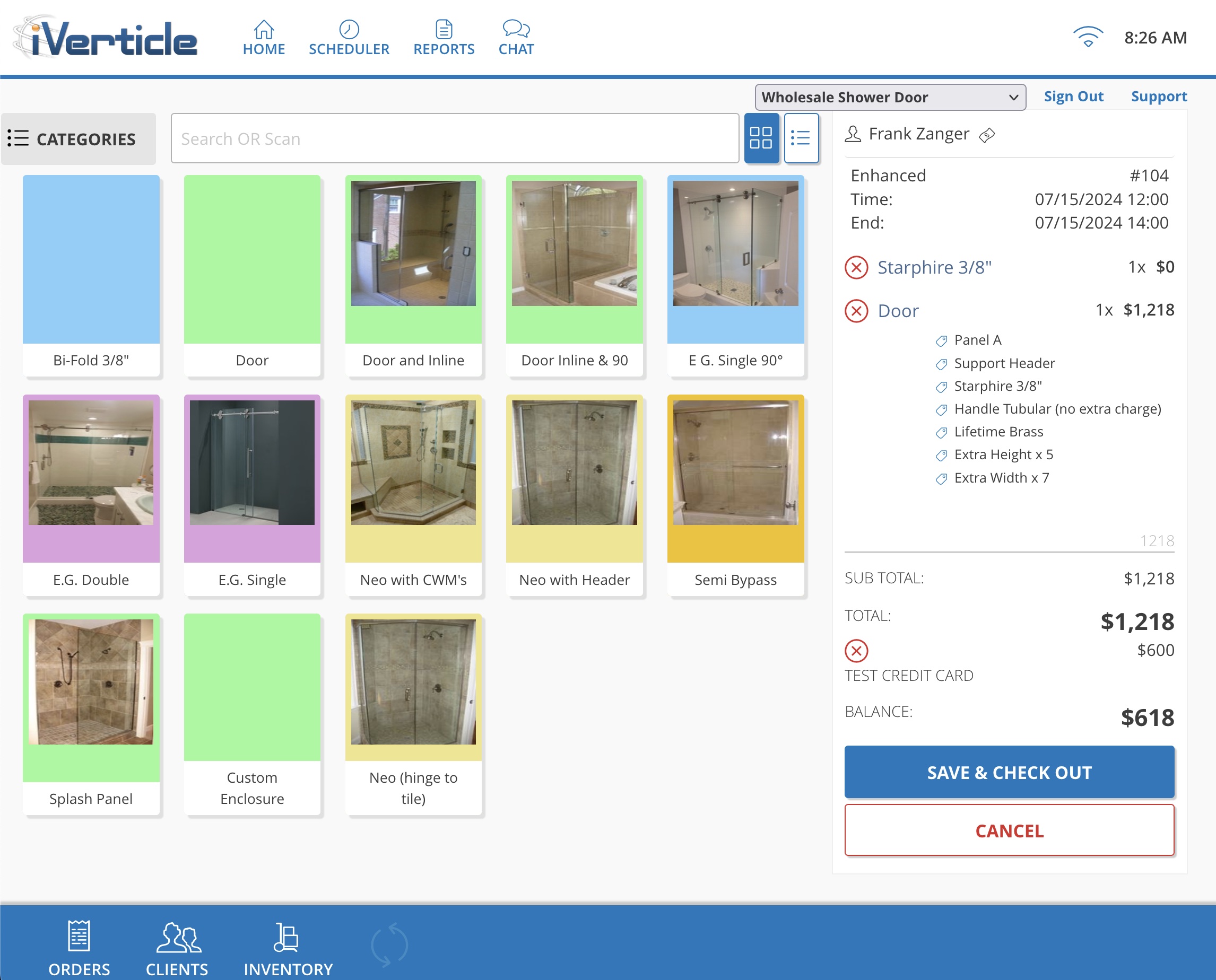1216x980 pixels.
Task: Open the Scheduler clock icon
Action: (x=349, y=29)
